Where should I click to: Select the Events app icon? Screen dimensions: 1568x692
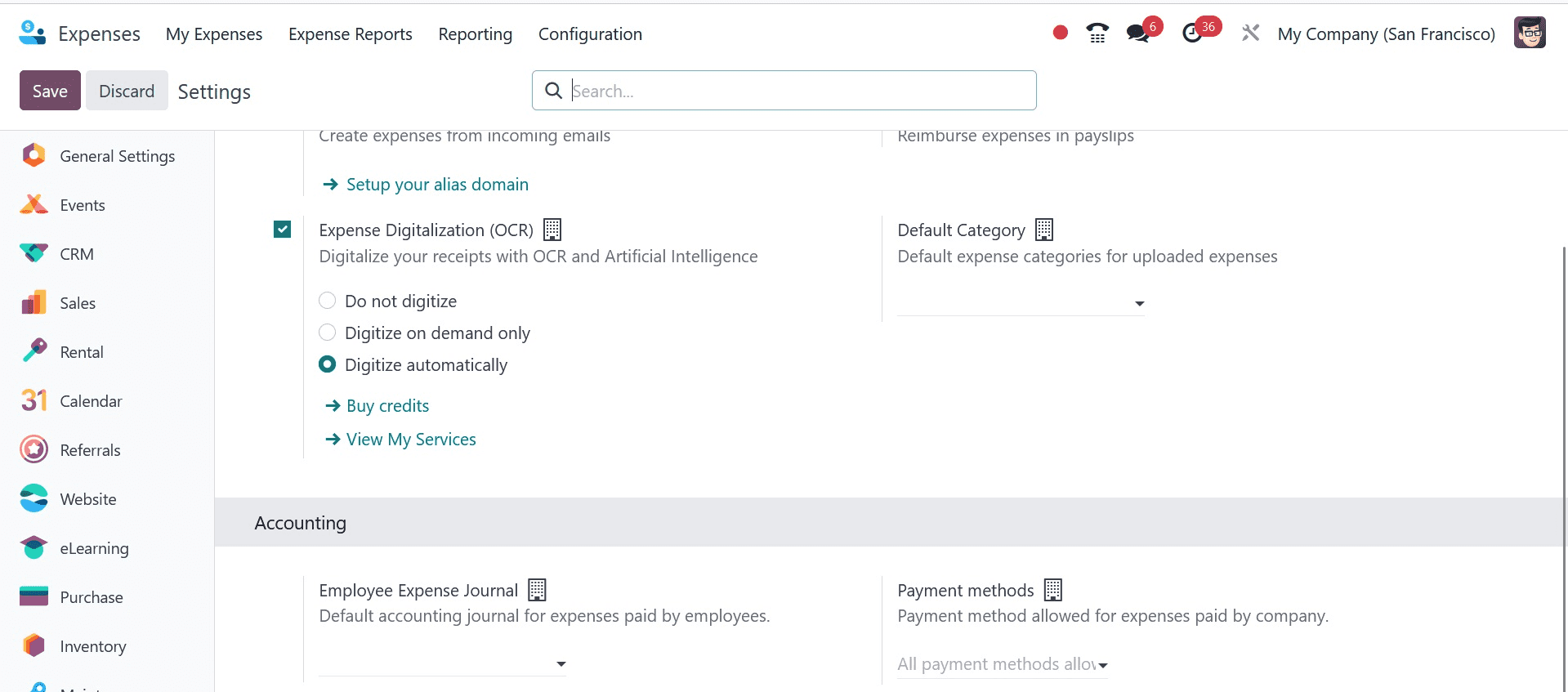[x=34, y=204]
